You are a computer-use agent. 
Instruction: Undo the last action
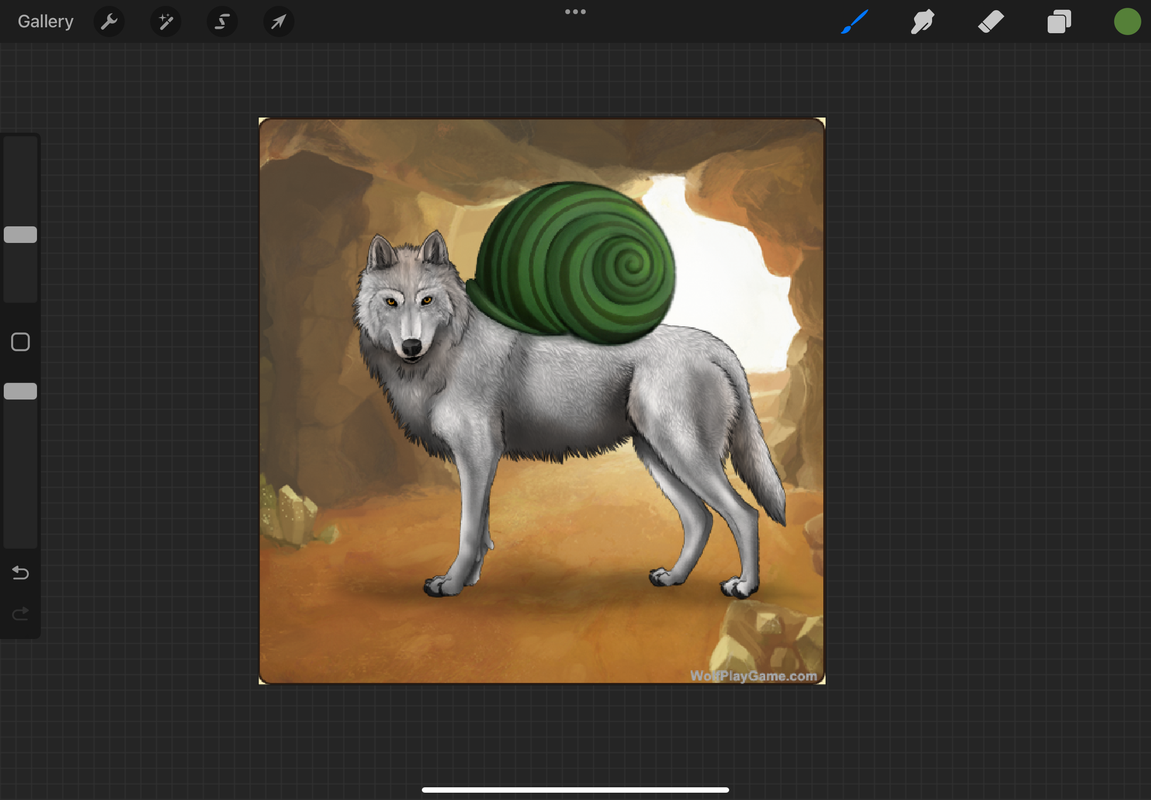tap(21, 572)
